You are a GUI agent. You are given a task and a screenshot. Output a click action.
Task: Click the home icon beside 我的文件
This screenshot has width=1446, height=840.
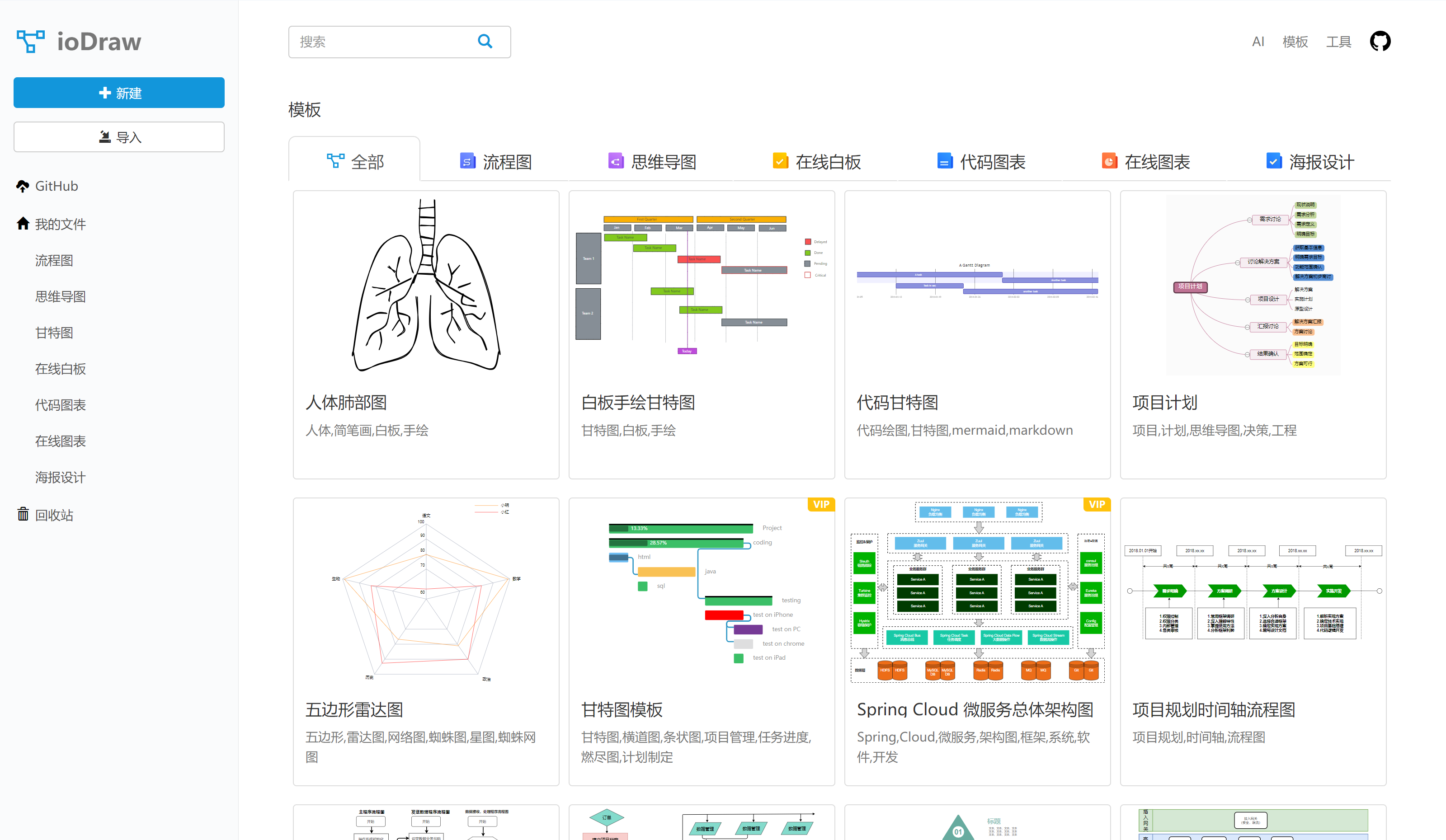tap(23, 224)
